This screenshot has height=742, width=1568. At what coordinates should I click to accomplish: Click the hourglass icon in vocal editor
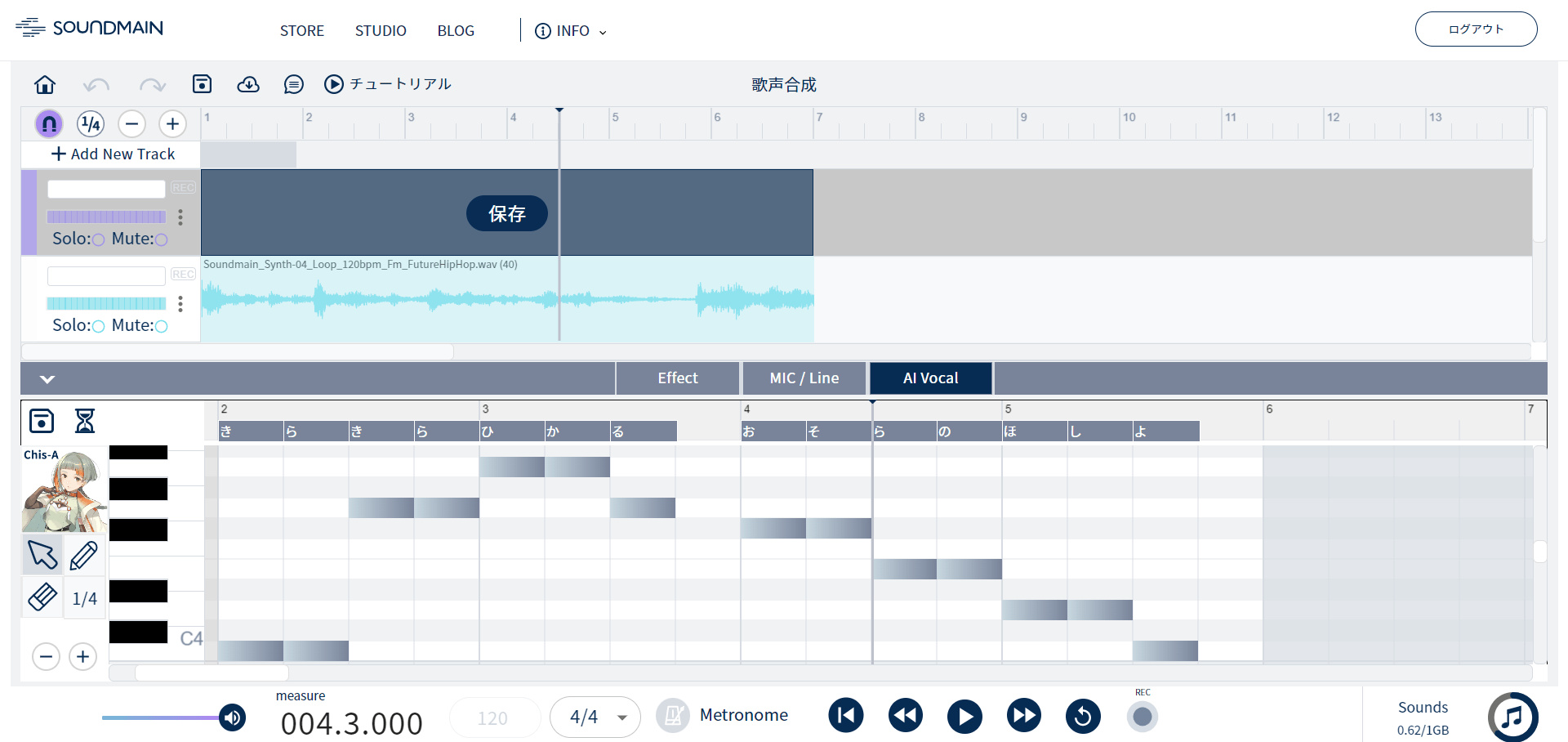[x=85, y=421]
